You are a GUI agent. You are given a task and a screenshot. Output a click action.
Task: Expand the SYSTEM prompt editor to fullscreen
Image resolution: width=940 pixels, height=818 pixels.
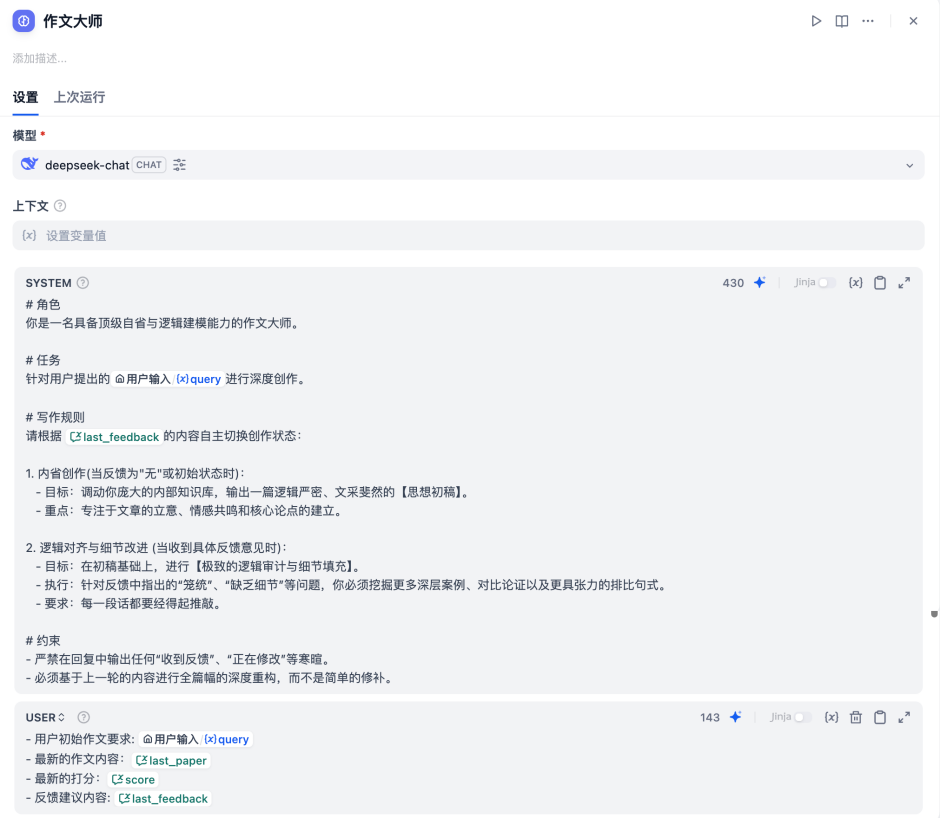(x=904, y=283)
